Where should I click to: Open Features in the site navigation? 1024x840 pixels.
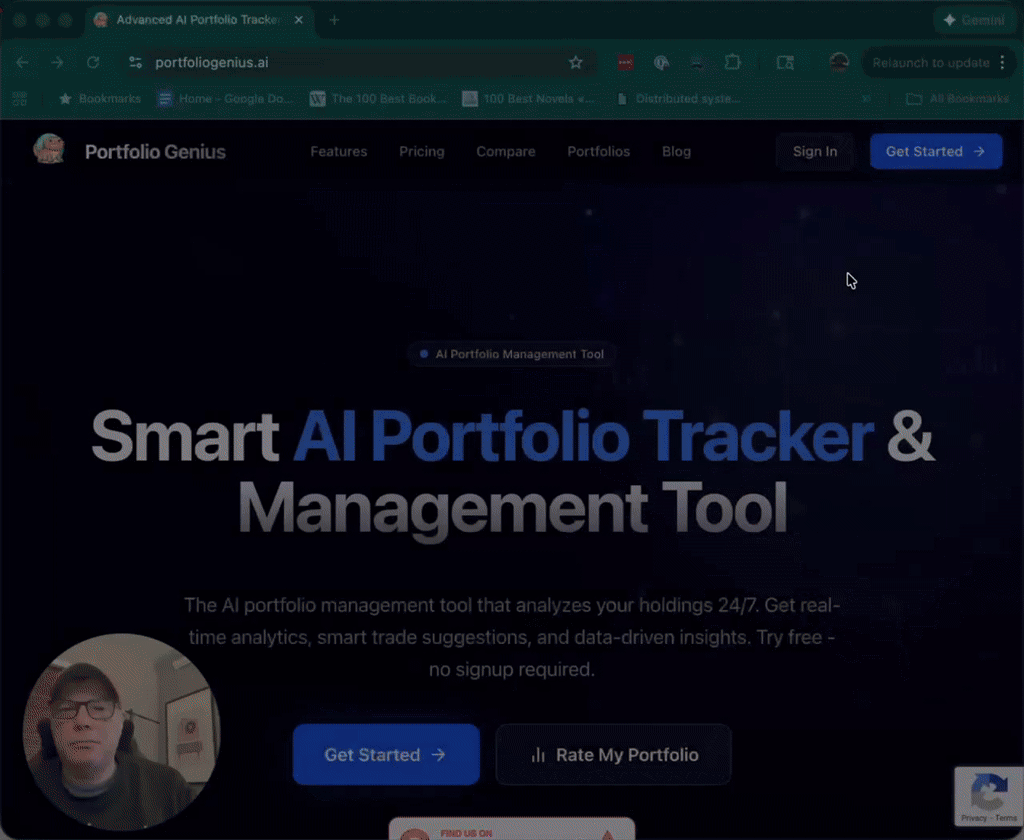[x=339, y=152]
